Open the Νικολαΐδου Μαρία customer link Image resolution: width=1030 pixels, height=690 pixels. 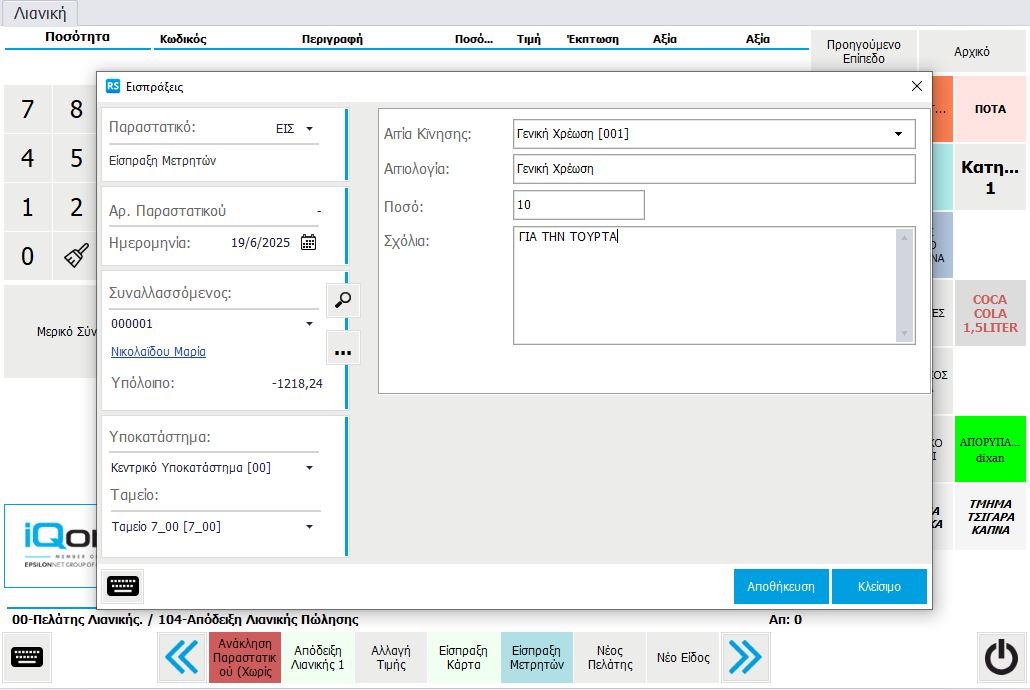click(158, 352)
